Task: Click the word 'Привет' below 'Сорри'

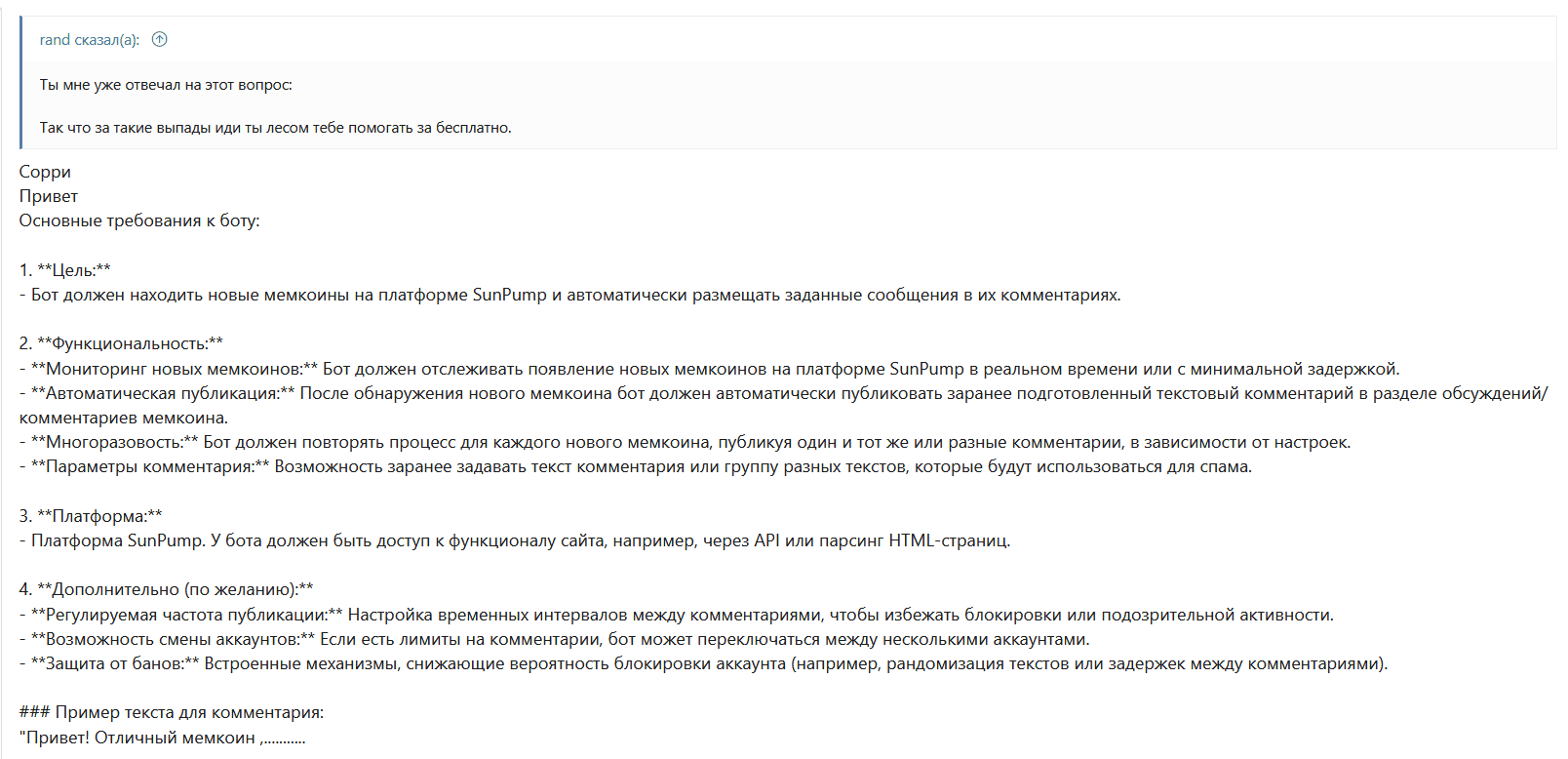Action: (x=49, y=196)
